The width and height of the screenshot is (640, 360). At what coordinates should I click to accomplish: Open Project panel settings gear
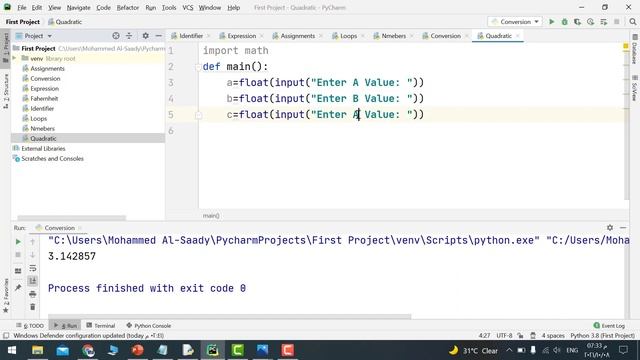click(x=145, y=36)
